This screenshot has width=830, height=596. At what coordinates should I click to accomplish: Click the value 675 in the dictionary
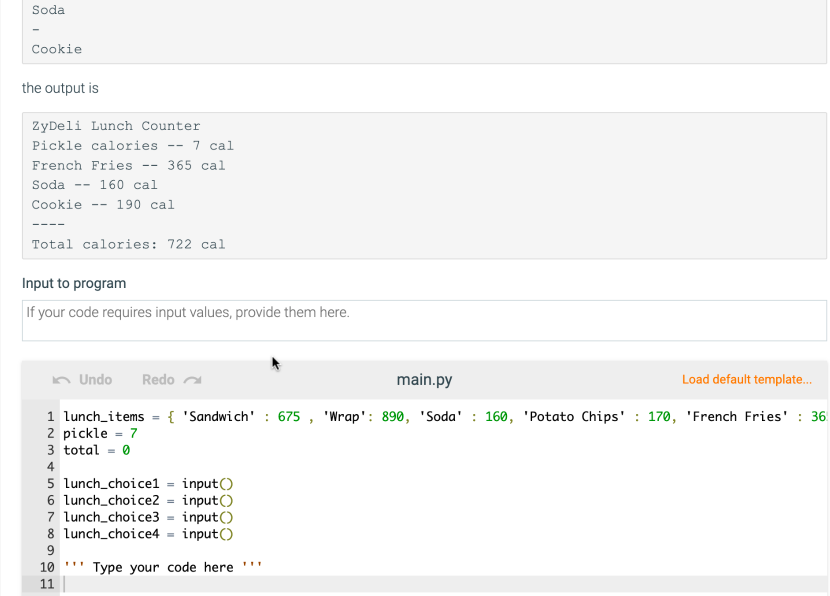coord(288,416)
